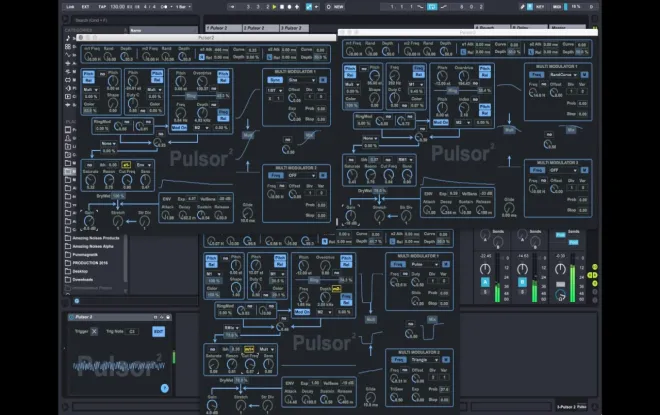Toggle the Arrangement Loop switch
The image size is (660, 415).
[432, 7]
